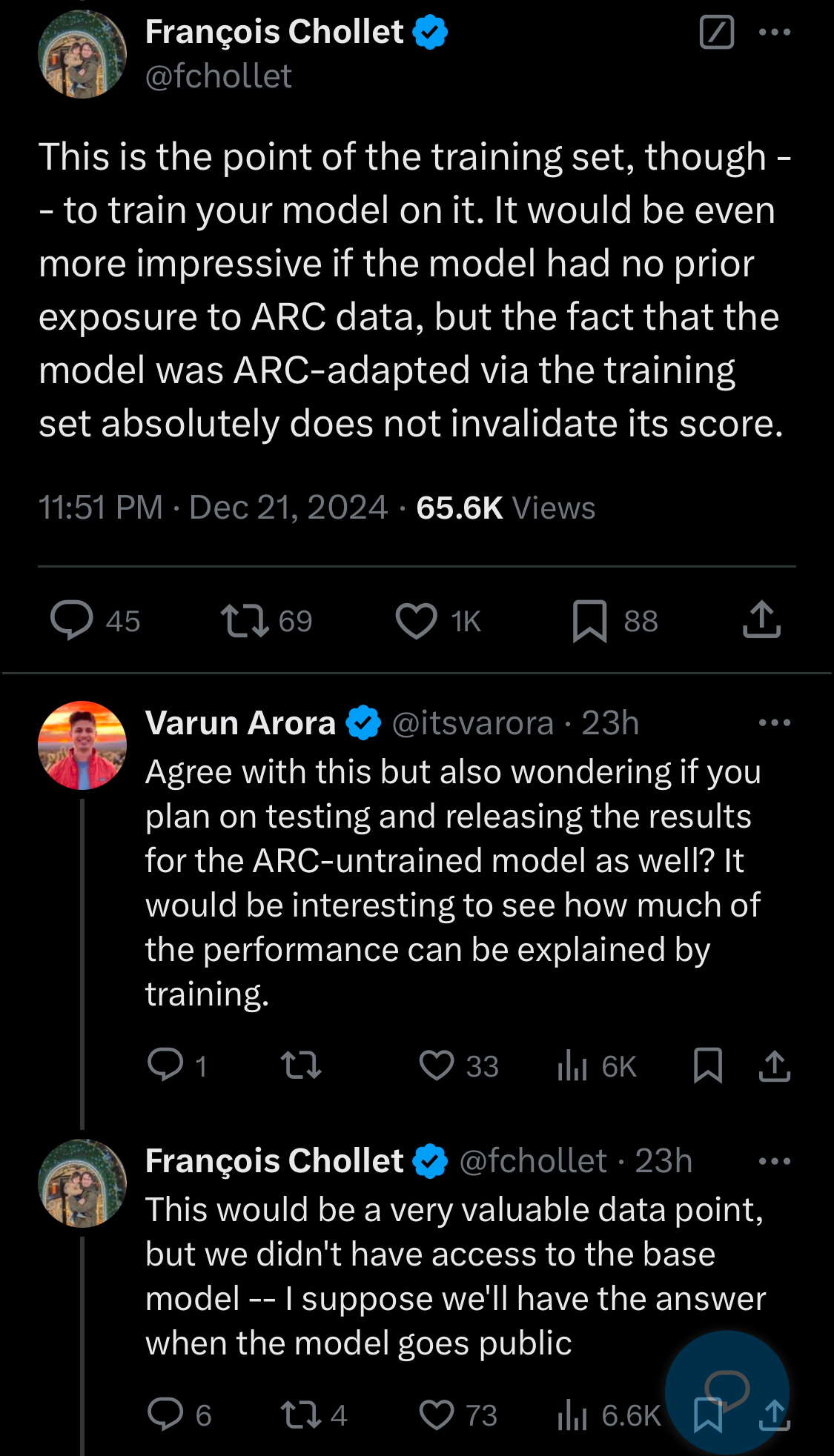Share the main tweet via share icon
The width and height of the screenshot is (834, 1456).
761,621
